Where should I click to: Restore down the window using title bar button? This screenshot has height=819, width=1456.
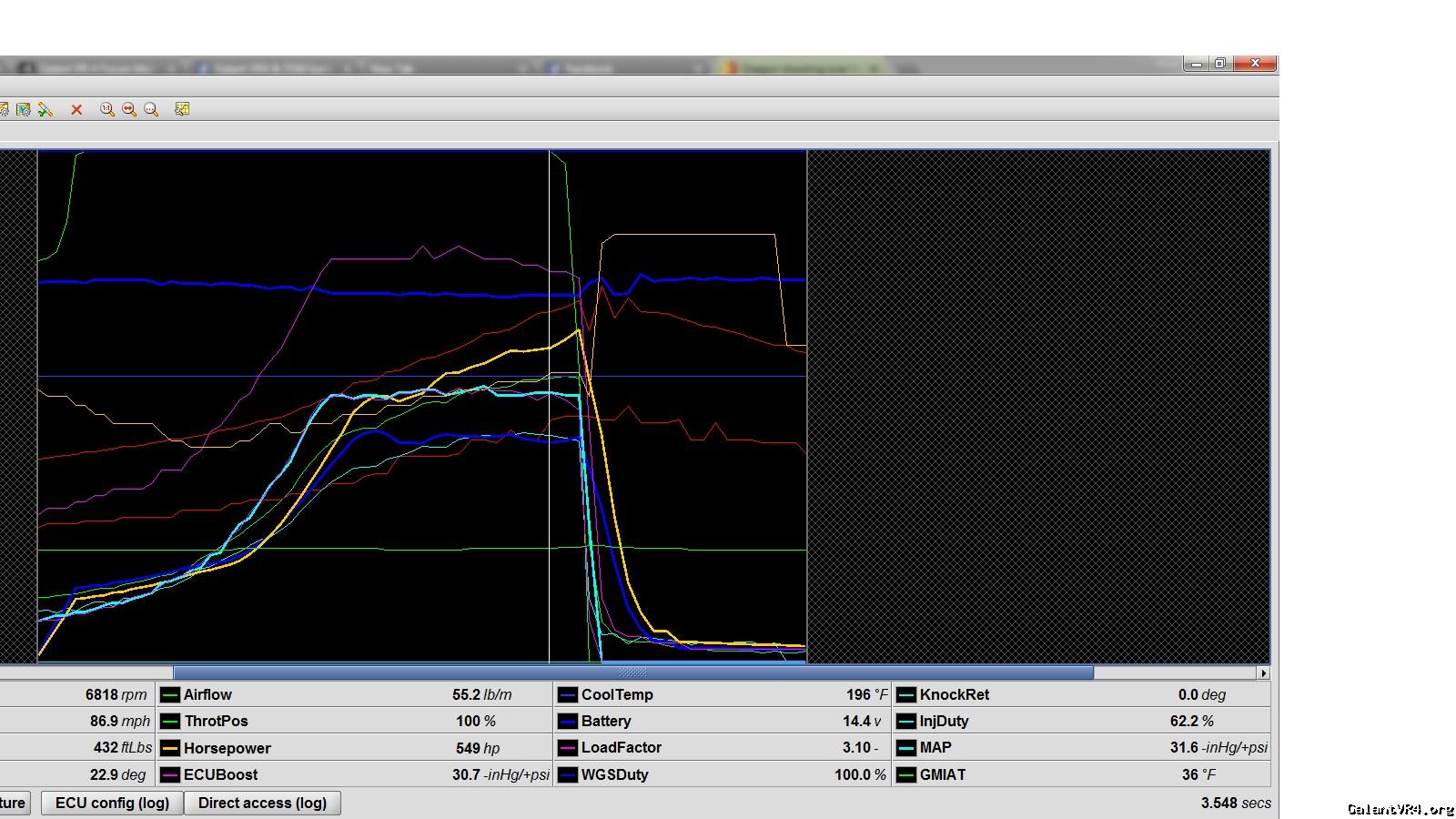pos(1220,63)
